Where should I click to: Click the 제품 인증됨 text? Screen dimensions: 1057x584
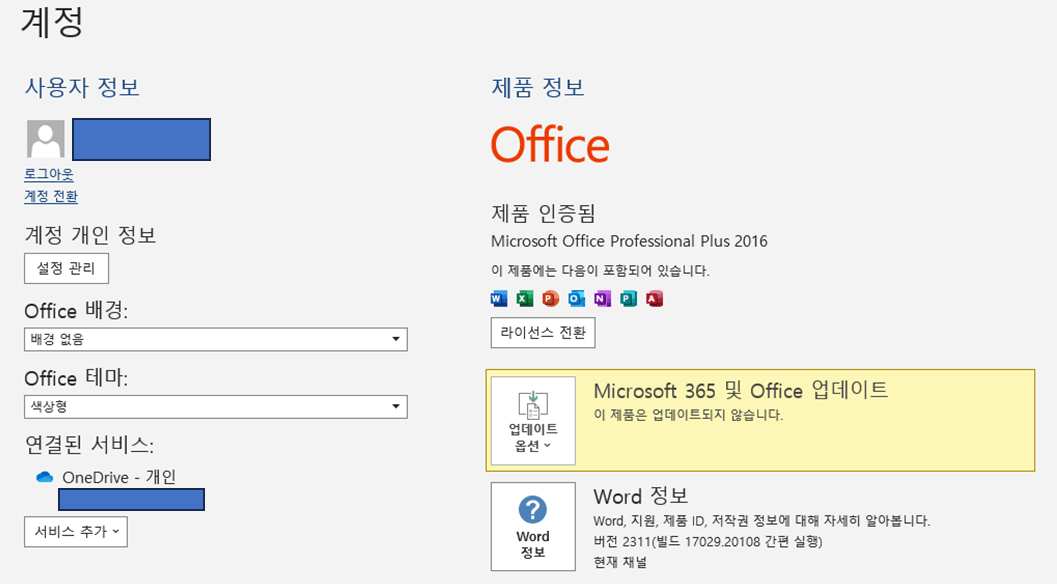pos(543,213)
